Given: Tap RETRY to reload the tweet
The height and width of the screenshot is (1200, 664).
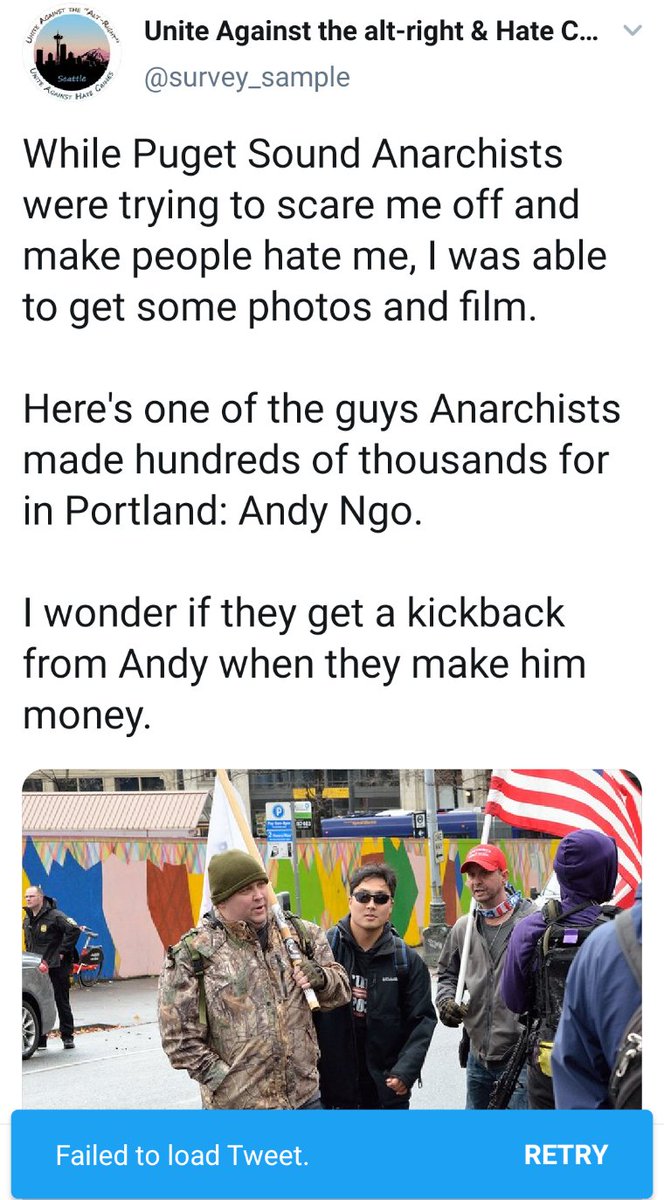Looking at the screenshot, I should pos(565,1155).
